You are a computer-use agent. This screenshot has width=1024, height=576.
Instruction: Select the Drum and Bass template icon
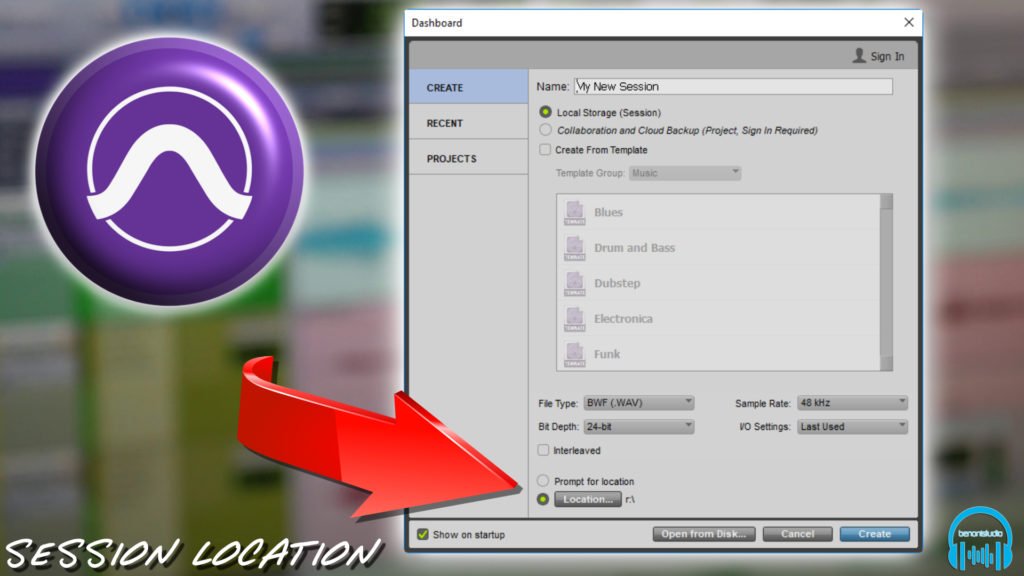(575, 248)
